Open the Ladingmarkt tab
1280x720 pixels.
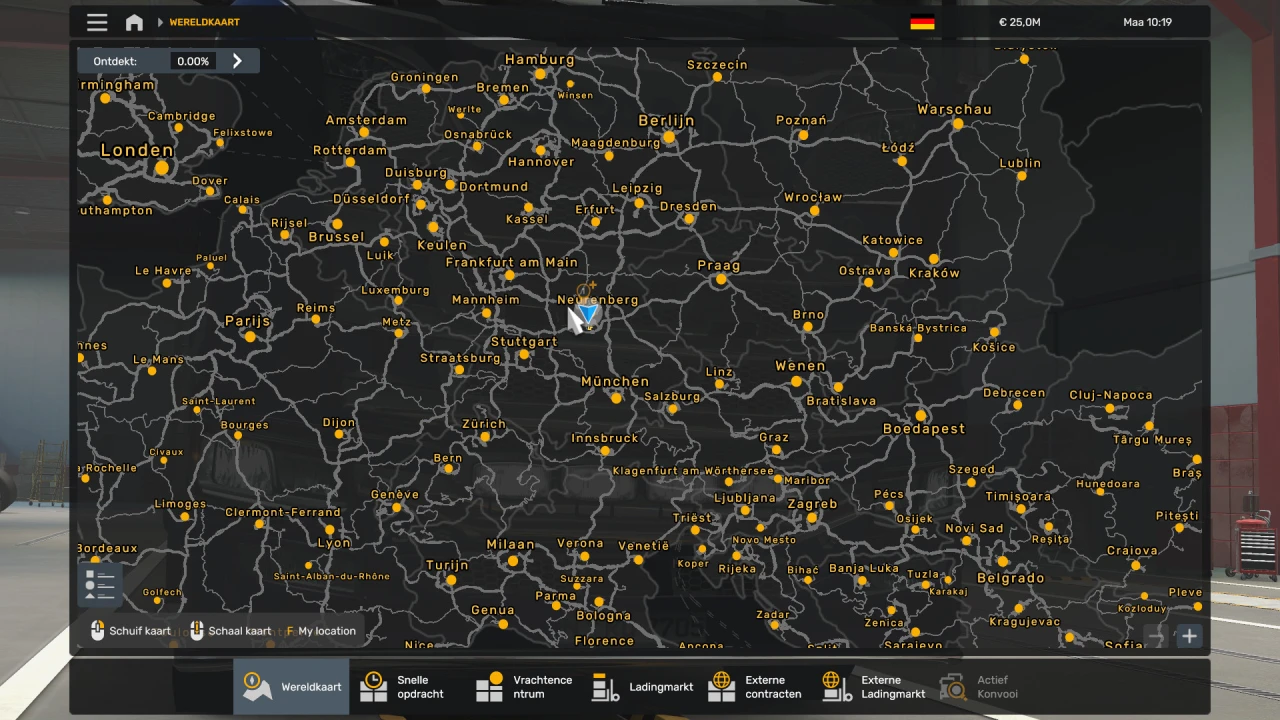[x=641, y=687]
